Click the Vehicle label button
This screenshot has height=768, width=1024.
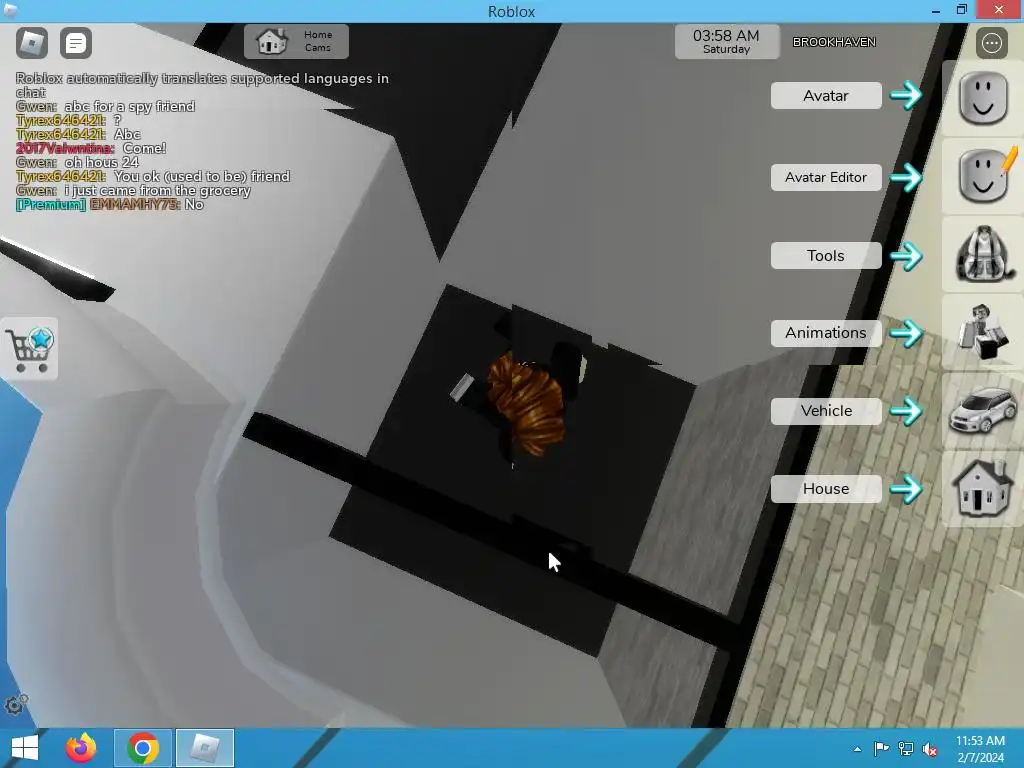pos(825,411)
